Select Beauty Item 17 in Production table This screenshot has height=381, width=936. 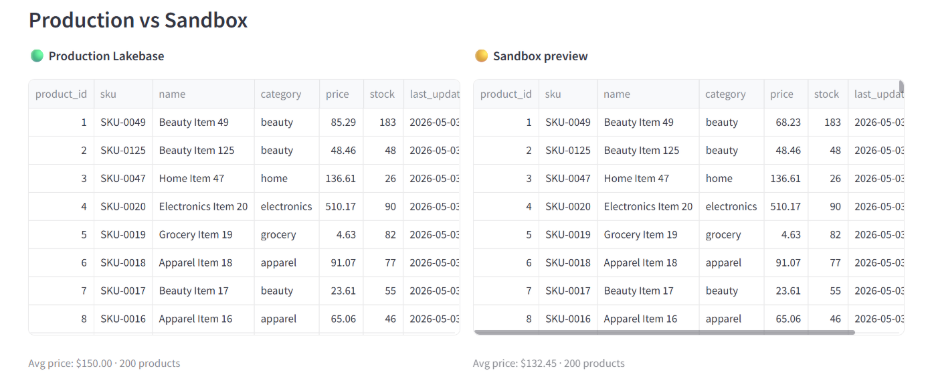coord(204,291)
